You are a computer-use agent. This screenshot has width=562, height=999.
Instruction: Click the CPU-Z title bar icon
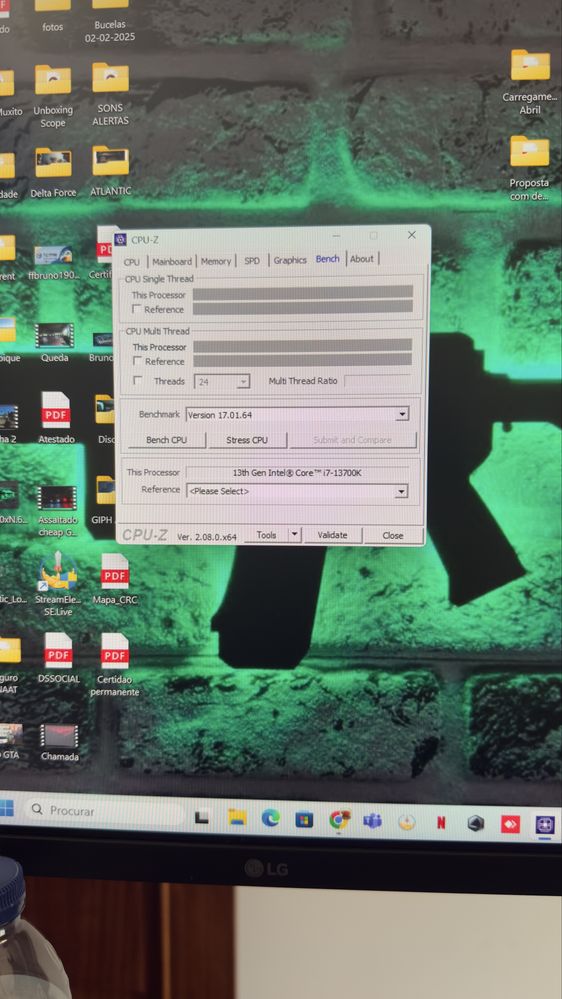click(x=120, y=240)
